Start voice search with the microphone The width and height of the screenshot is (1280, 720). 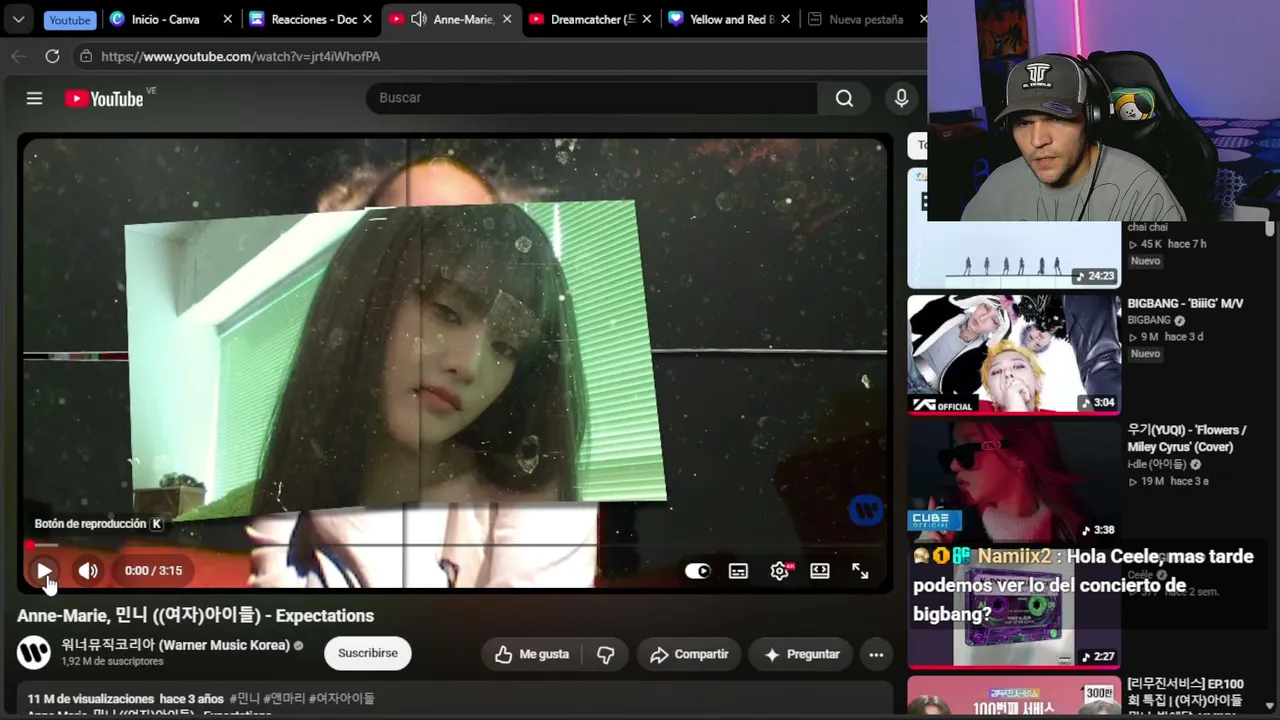pos(901,98)
